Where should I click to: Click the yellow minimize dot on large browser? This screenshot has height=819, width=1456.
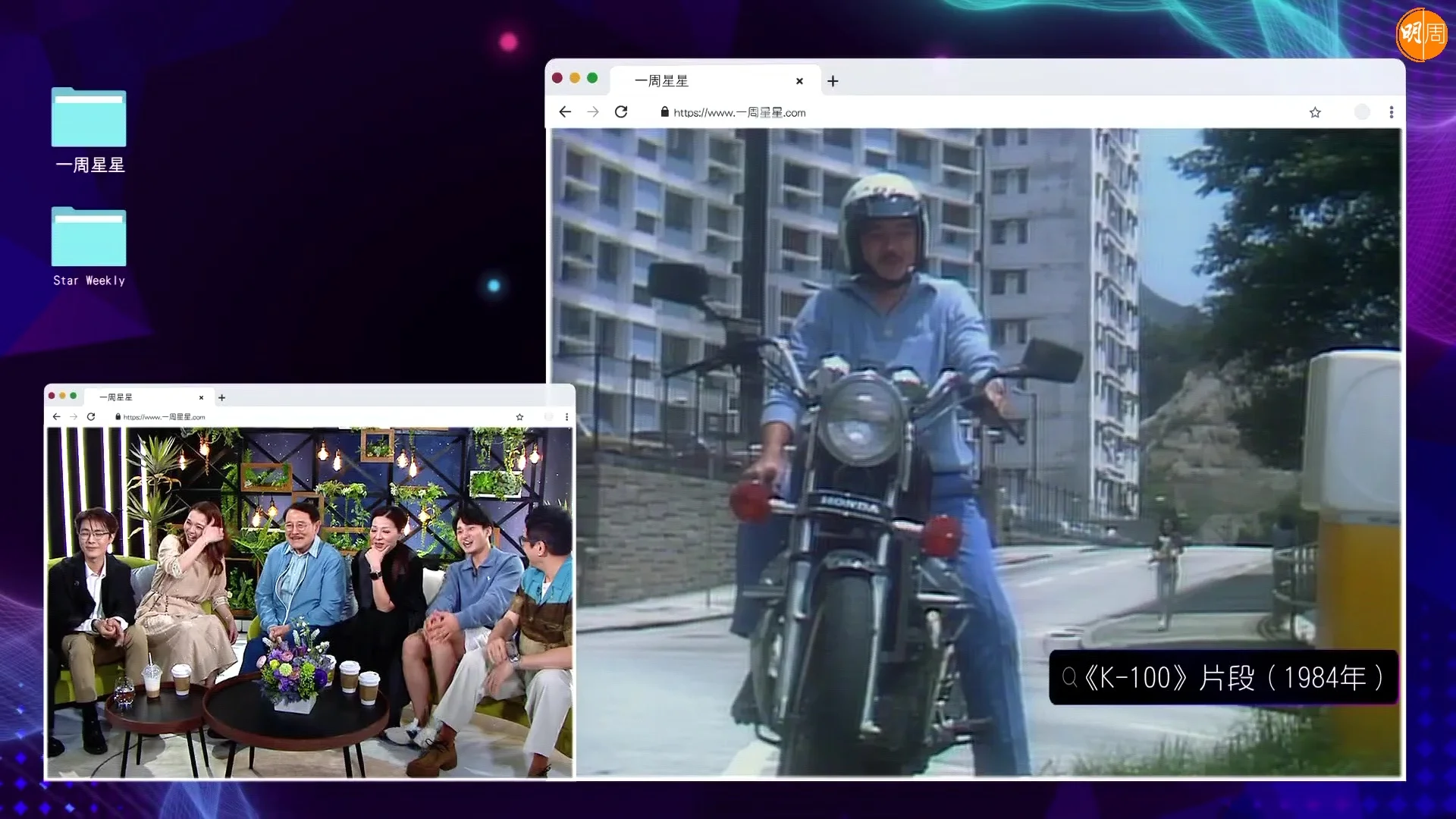[x=575, y=78]
